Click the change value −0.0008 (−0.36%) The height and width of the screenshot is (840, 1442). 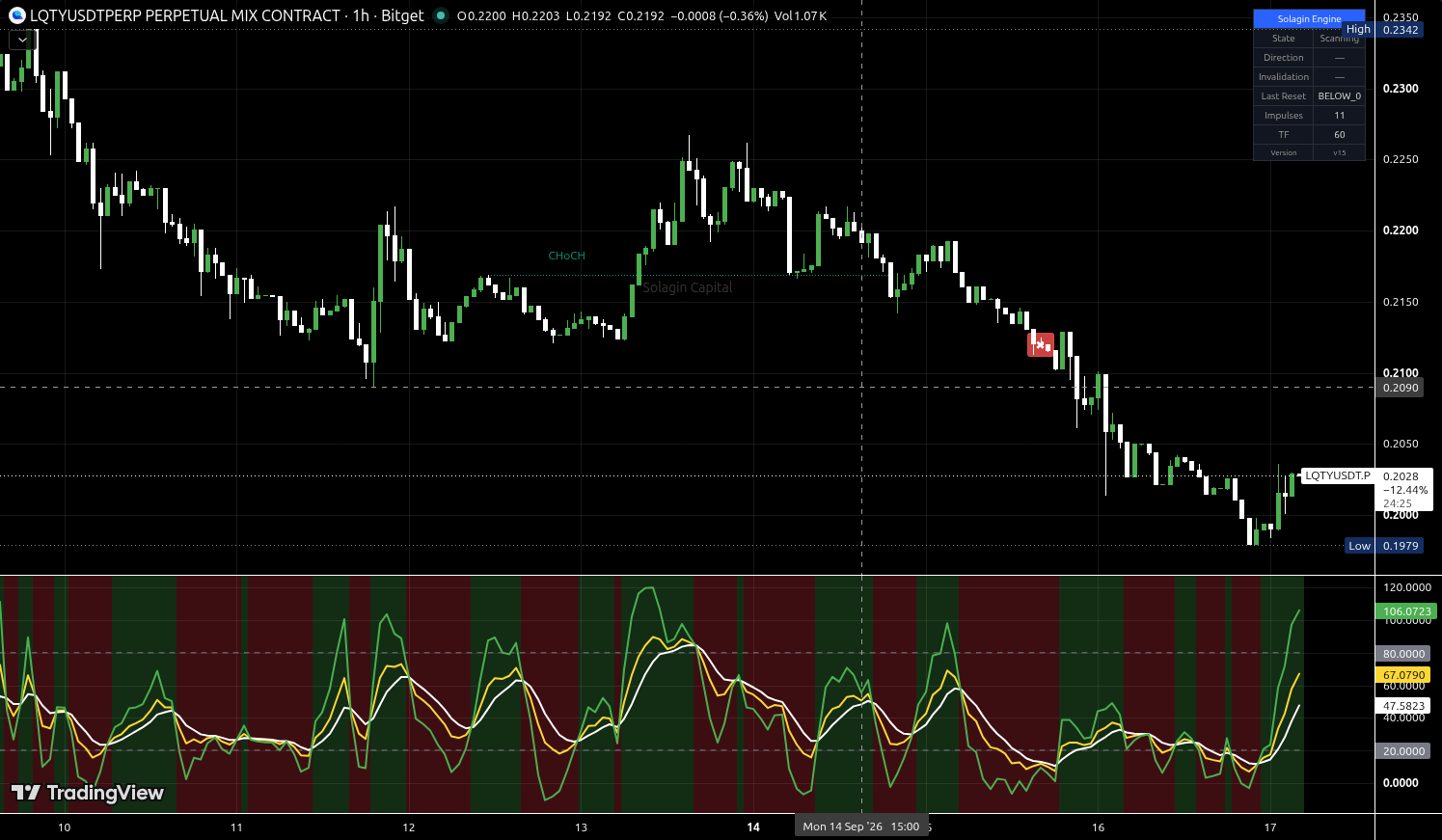(720, 16)
